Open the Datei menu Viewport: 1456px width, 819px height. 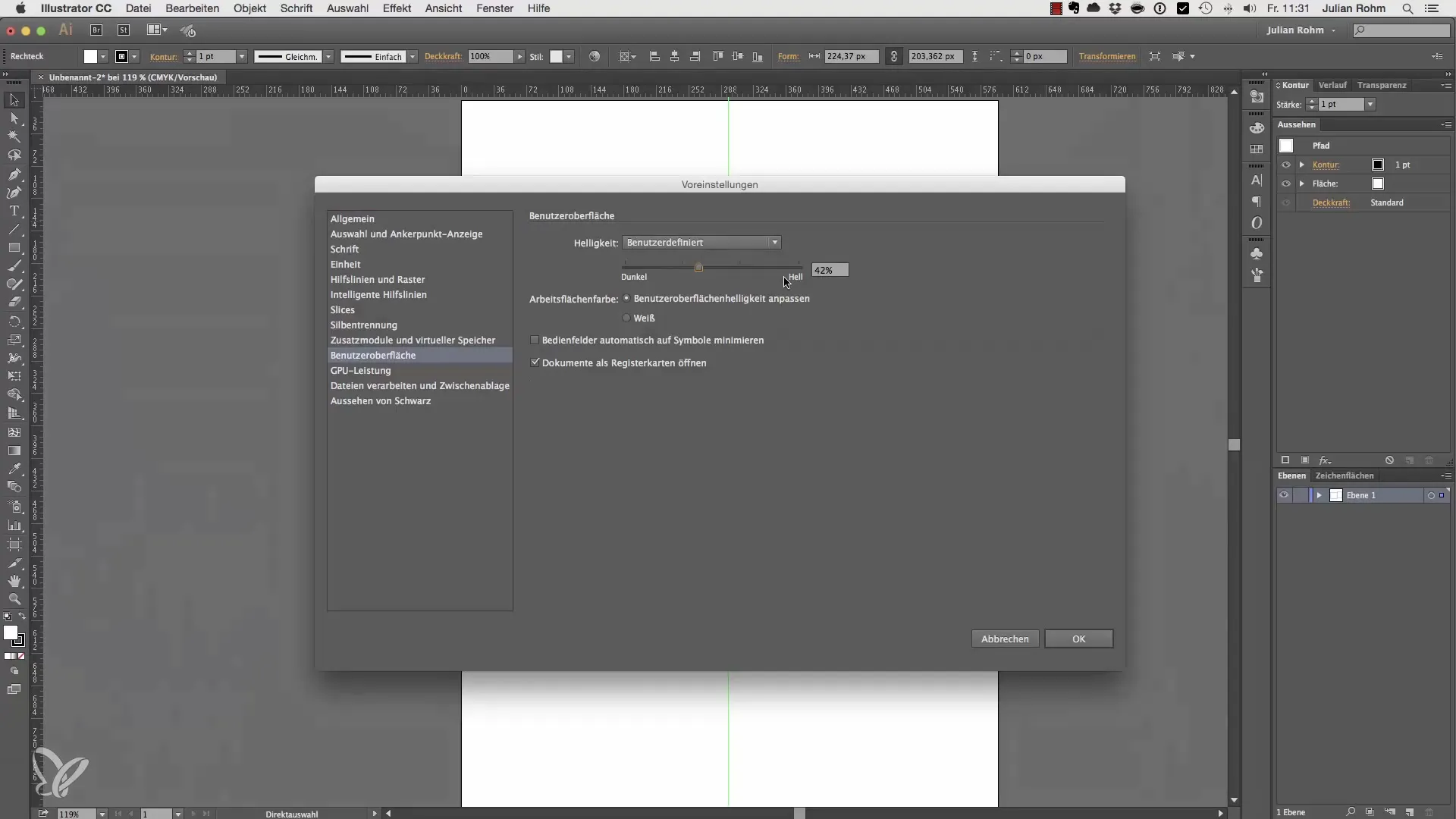(138, 8)
